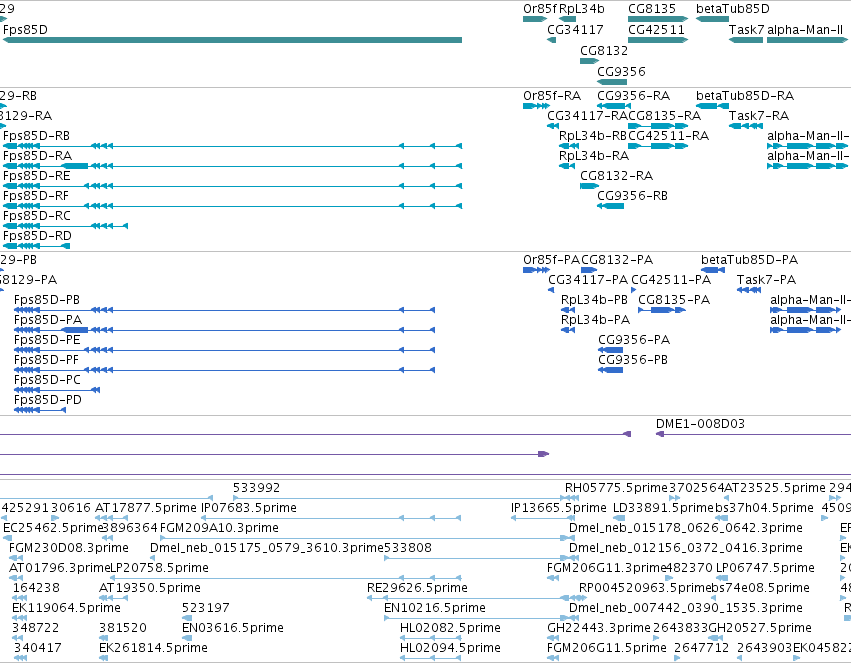Viewport: 851px width, 663px height.
Task: Click the CG8135-PA protein label
Action: 674,300
